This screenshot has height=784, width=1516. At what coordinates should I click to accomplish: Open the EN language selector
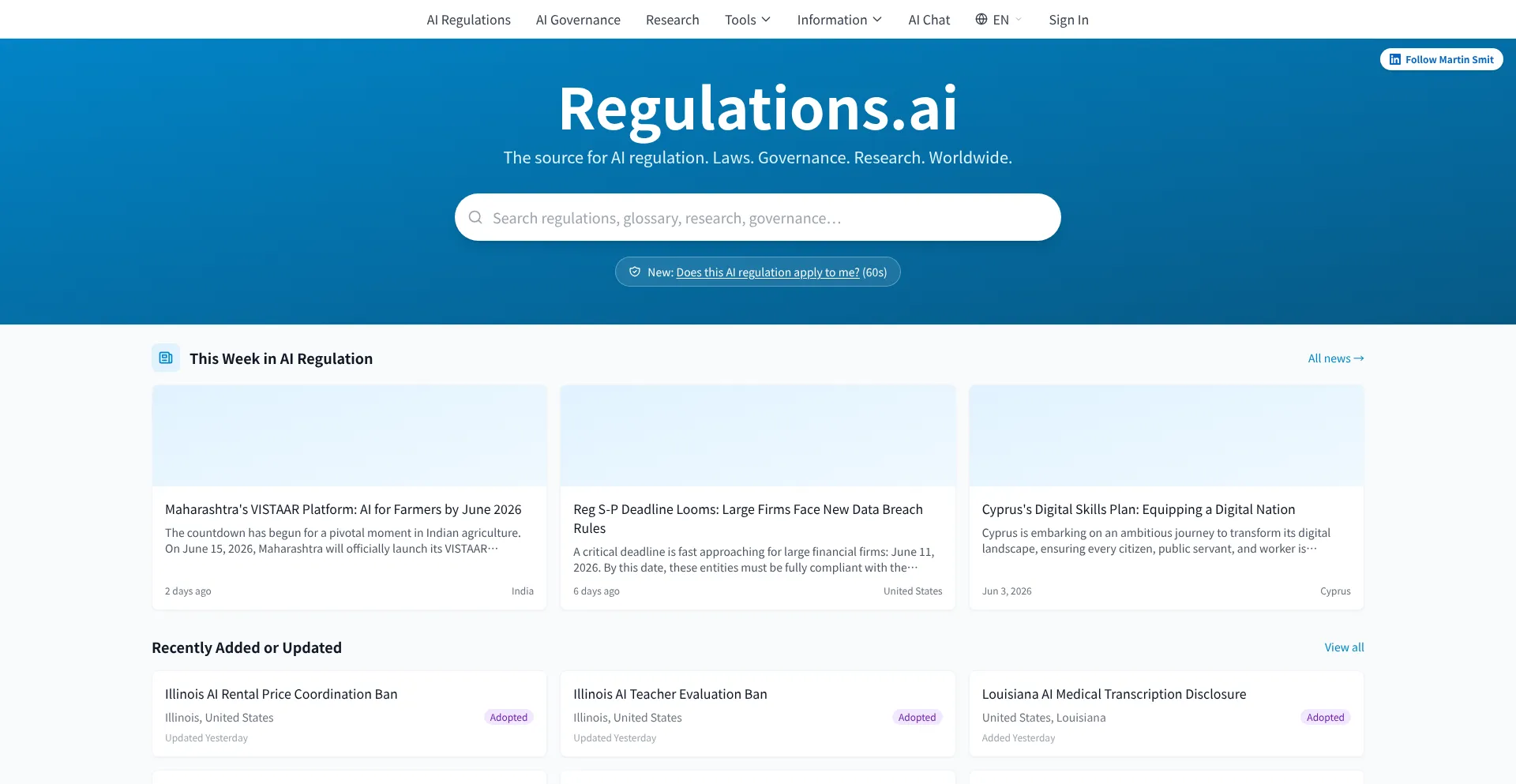(x=999, y=20)
